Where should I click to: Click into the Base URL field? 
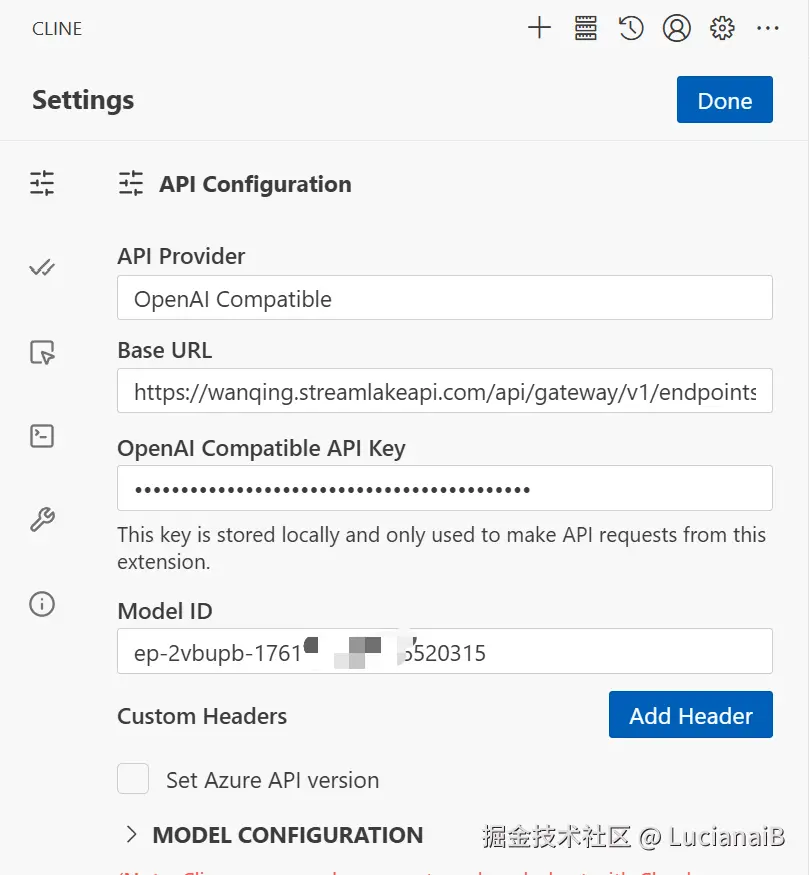(444, 392)
